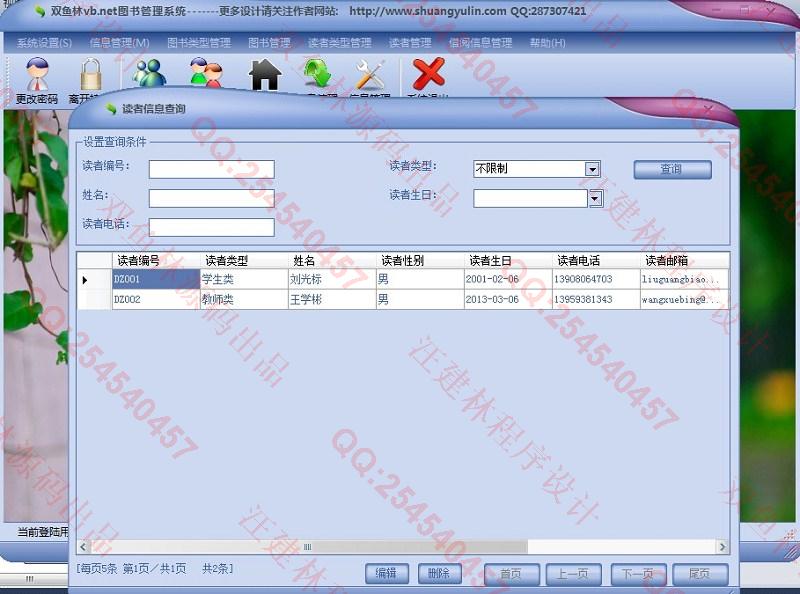Select the DZ002 reader ID cell
This screenshot has width=800, height=594.
pyautogui.click(x=156, y=300)
